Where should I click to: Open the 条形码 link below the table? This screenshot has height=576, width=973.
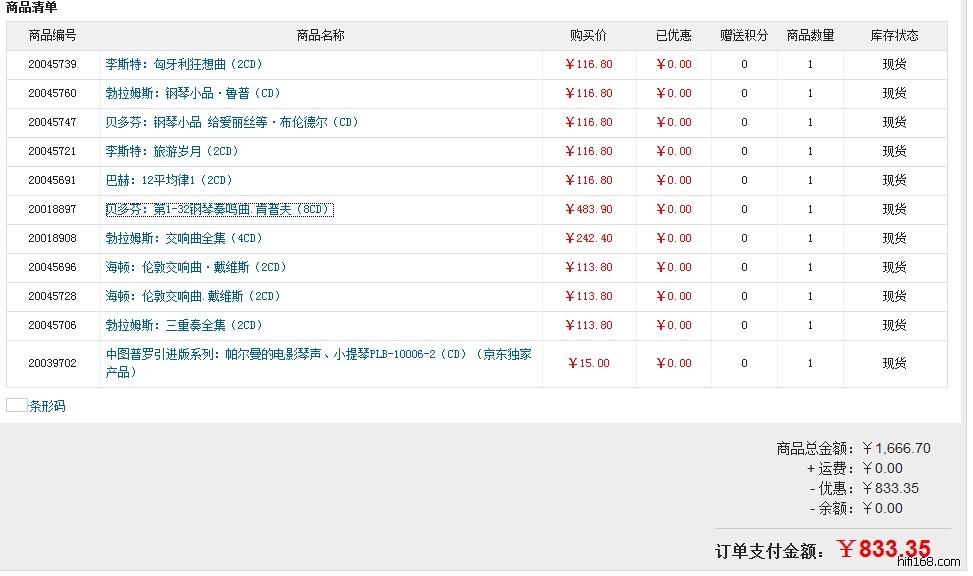(x=47, y=406)
